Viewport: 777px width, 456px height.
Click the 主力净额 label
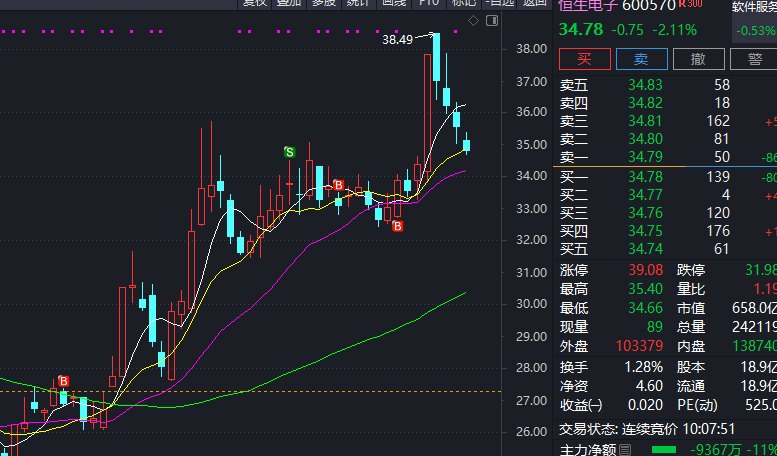pyautogui.click(x=588, y=450)
